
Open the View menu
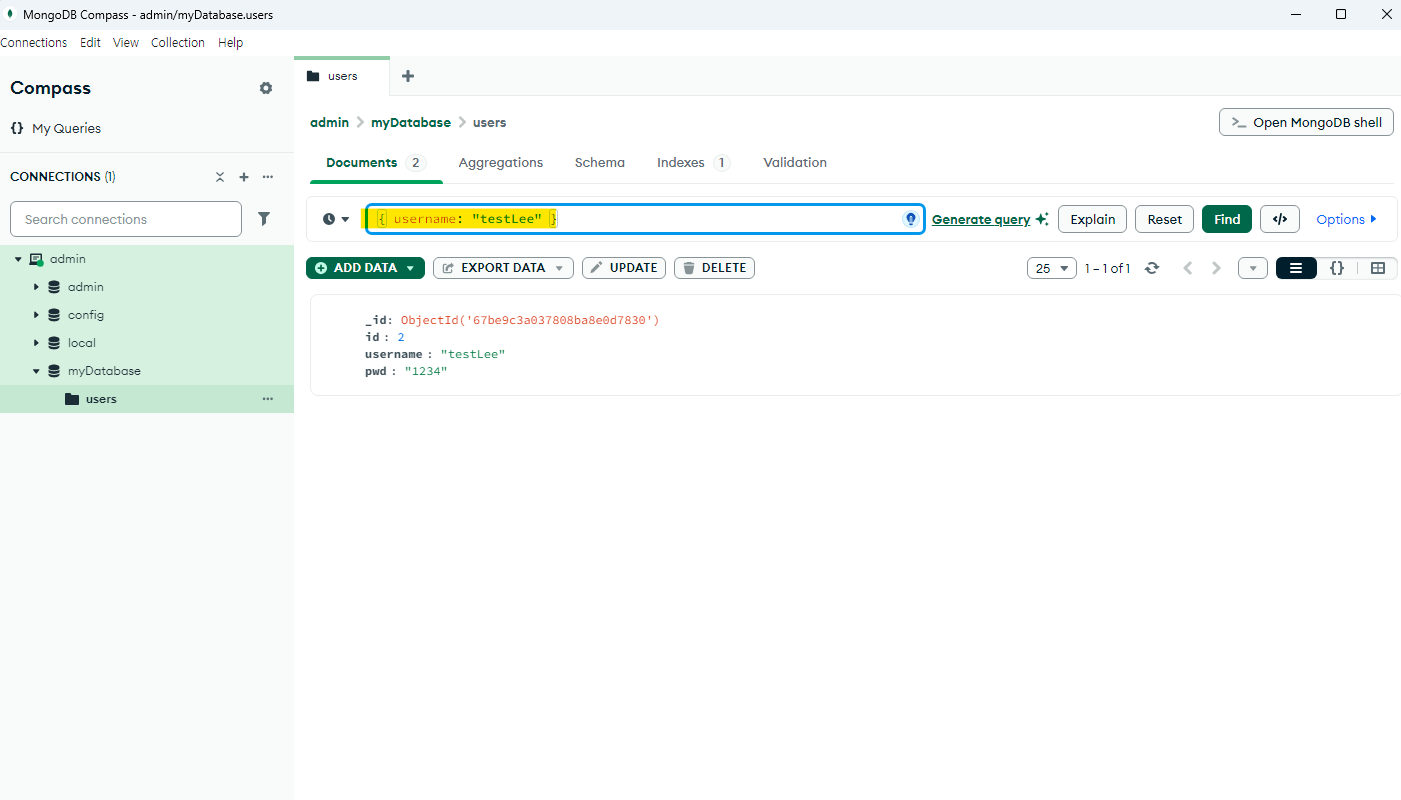[126, 43]
